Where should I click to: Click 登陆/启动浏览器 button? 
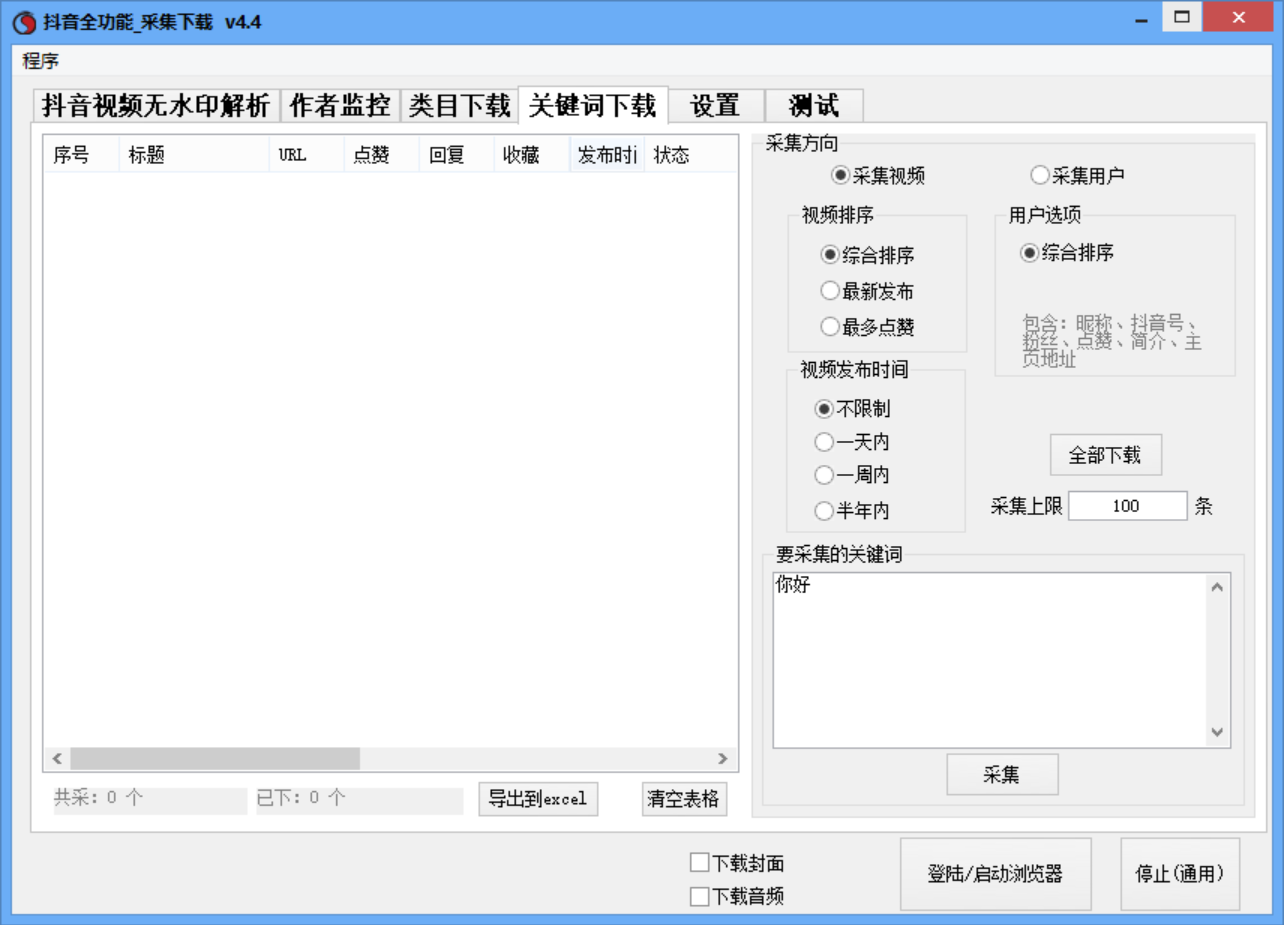(x=995, y=874)
